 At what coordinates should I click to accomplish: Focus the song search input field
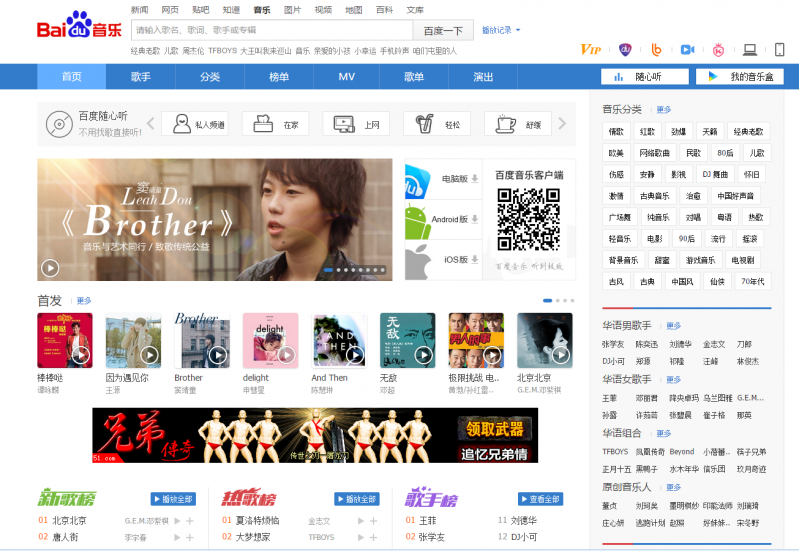[272, 31]
